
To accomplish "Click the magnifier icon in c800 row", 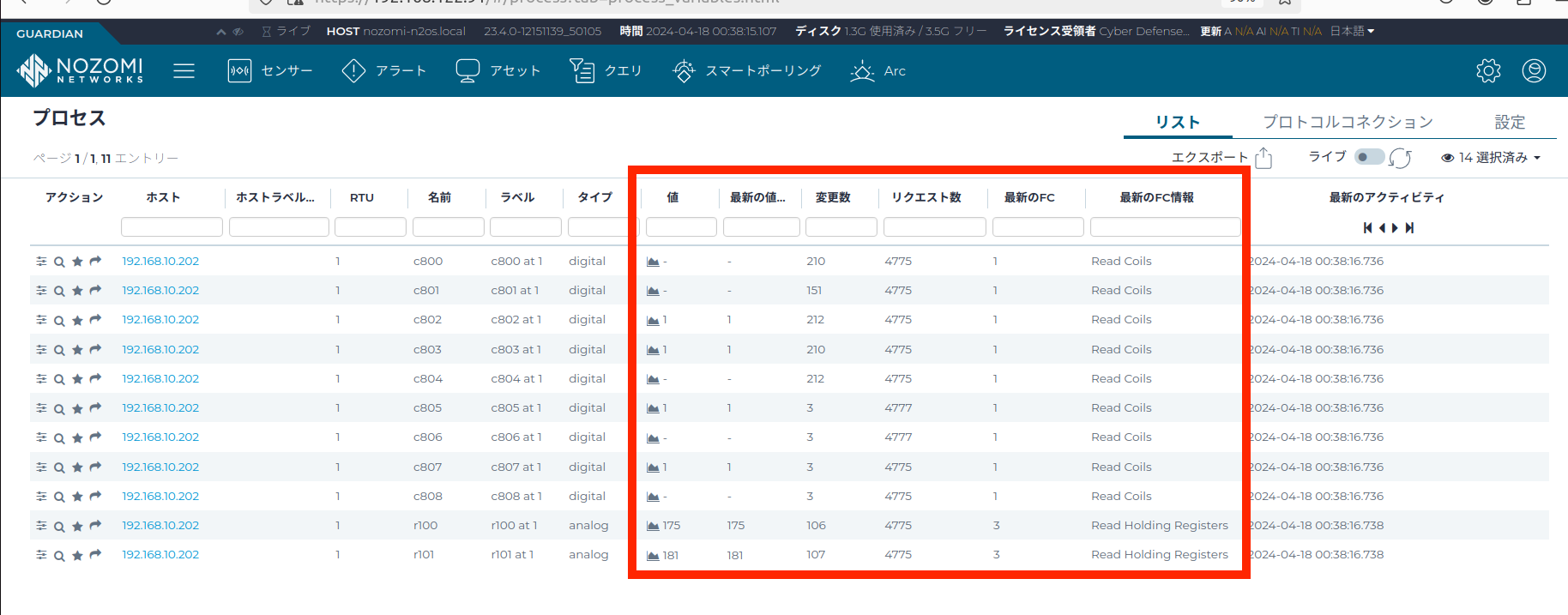I will point(59,262).
